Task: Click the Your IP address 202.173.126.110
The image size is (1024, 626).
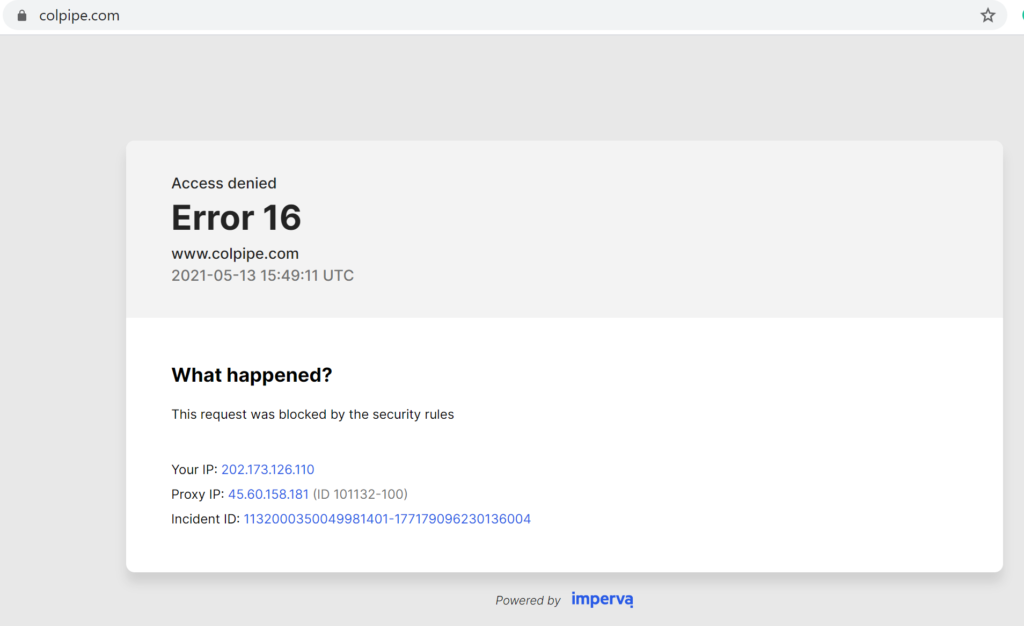Action: 268,469
